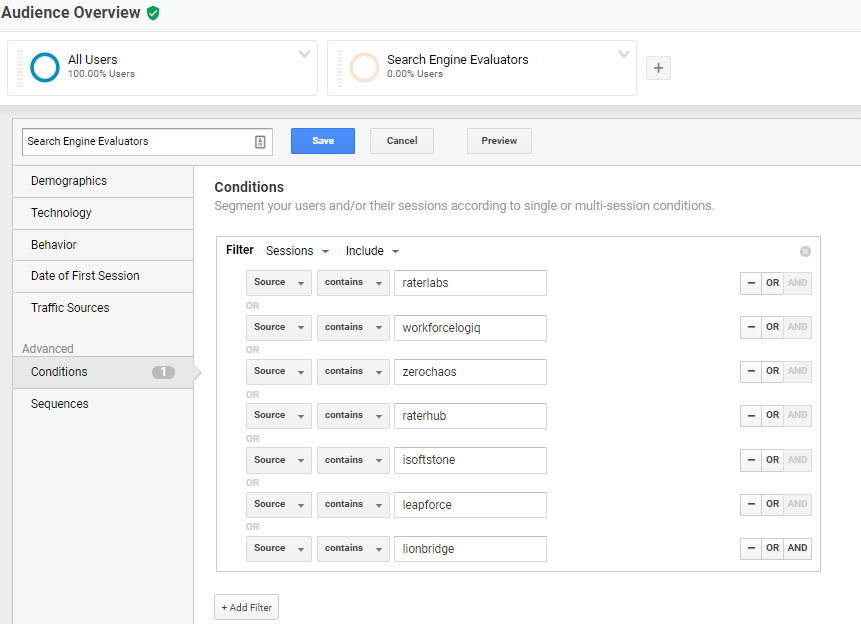Remove the filter with the circled X icon
861x624 pixels.
(805, 252)
